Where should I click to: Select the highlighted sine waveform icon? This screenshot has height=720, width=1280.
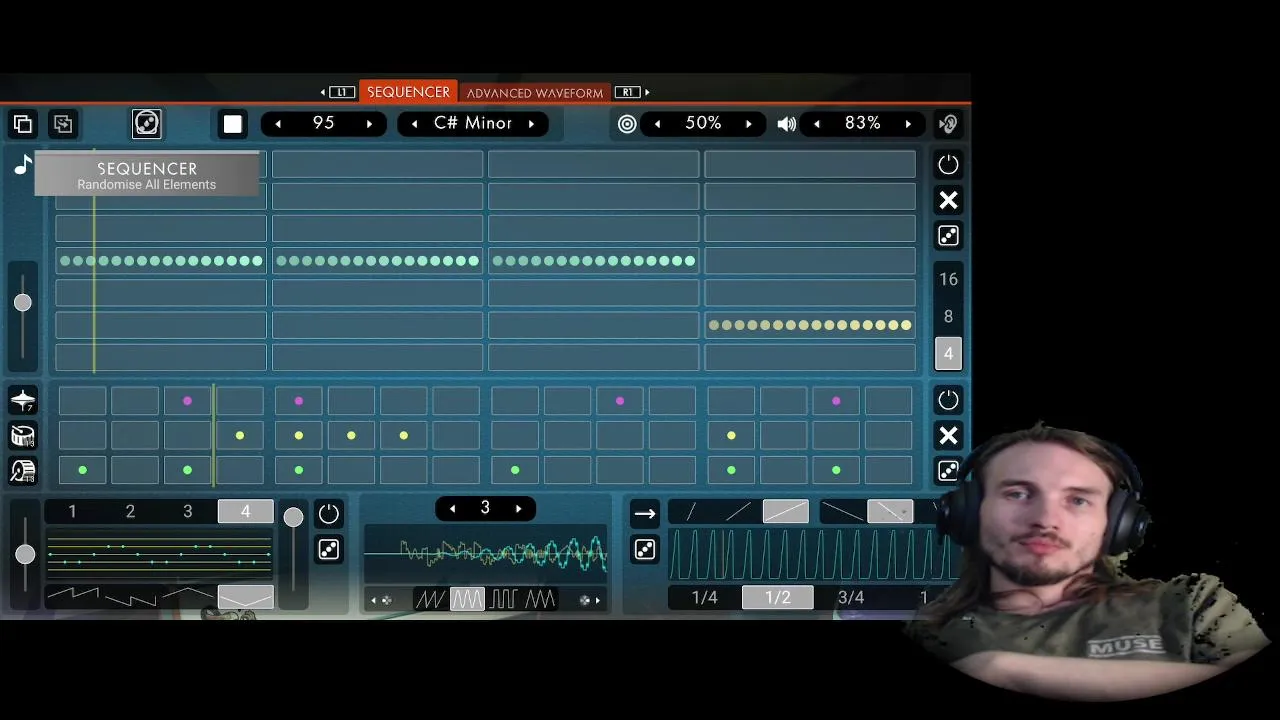(x=467, y=599)
